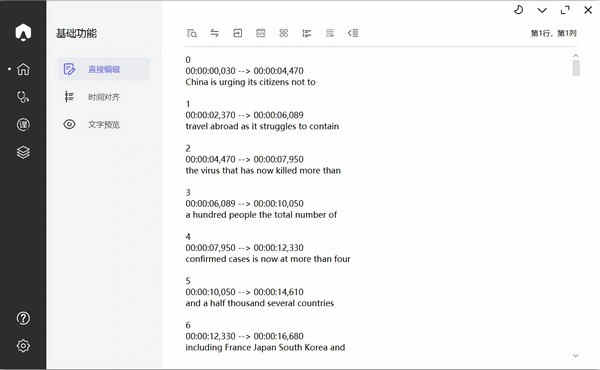Click the find text toolbar icon
The height and width of the screenshot is (370, 600).
(192, 33)
